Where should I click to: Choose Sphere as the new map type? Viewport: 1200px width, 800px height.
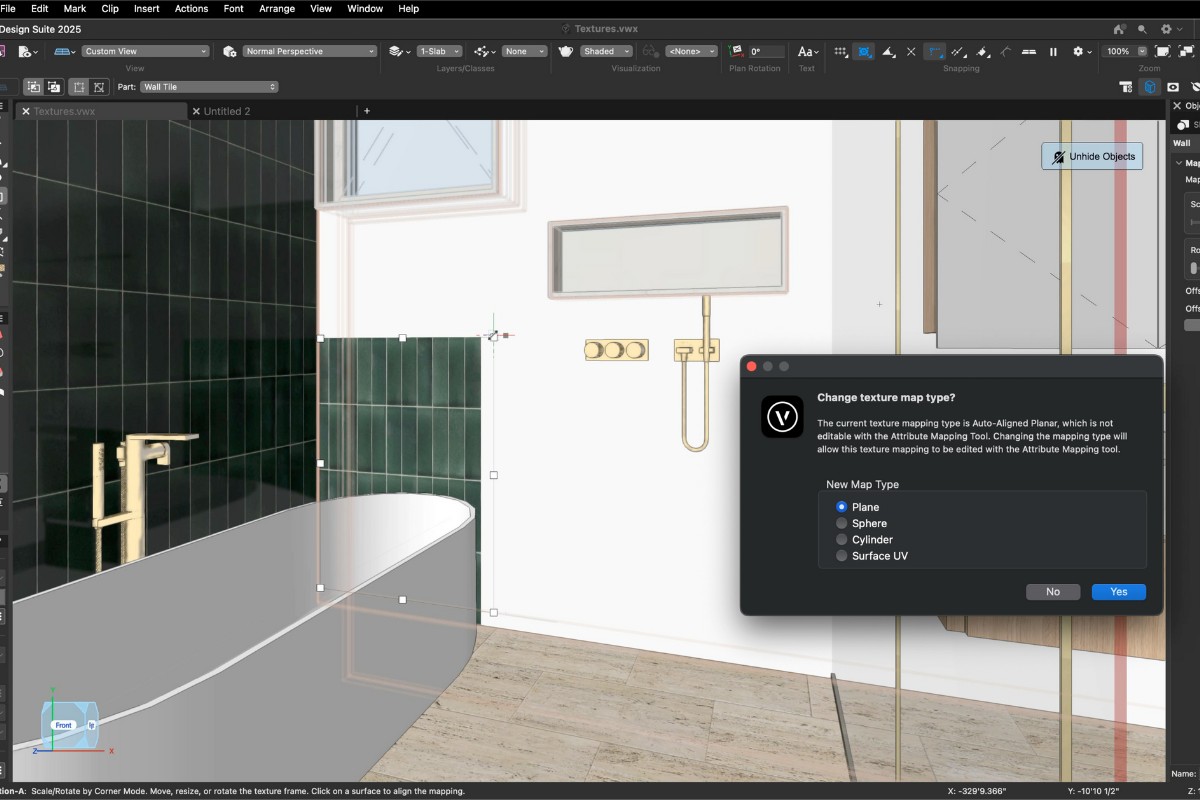coord(841,523)
